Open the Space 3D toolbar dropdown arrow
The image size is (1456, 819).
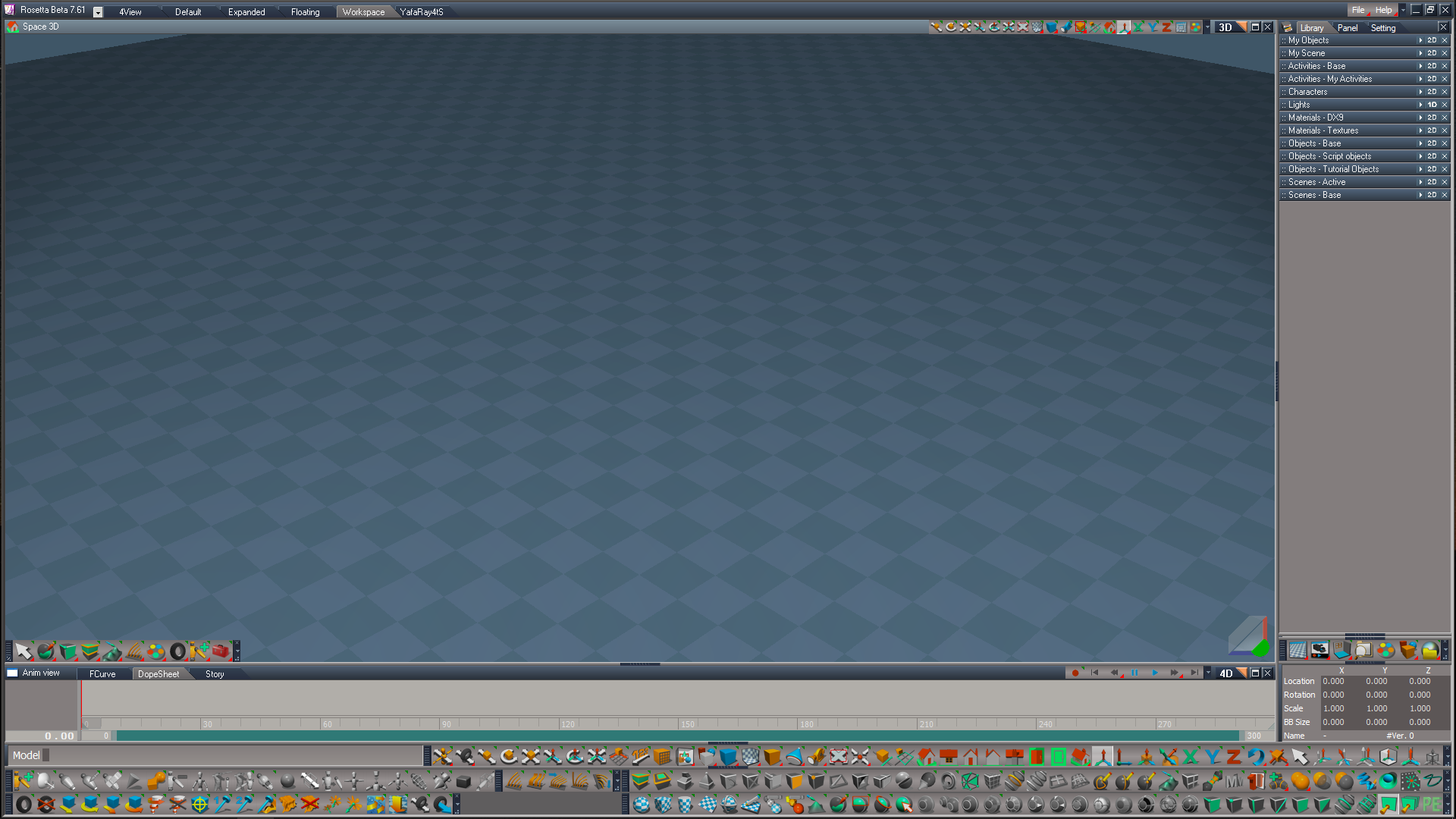tap(1207, 27)
